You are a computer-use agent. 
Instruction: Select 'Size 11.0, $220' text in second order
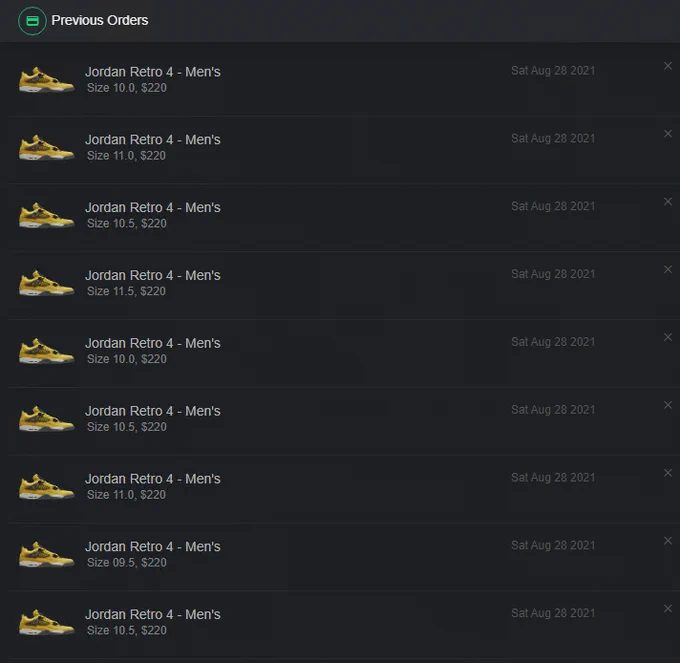click(126, 156)
